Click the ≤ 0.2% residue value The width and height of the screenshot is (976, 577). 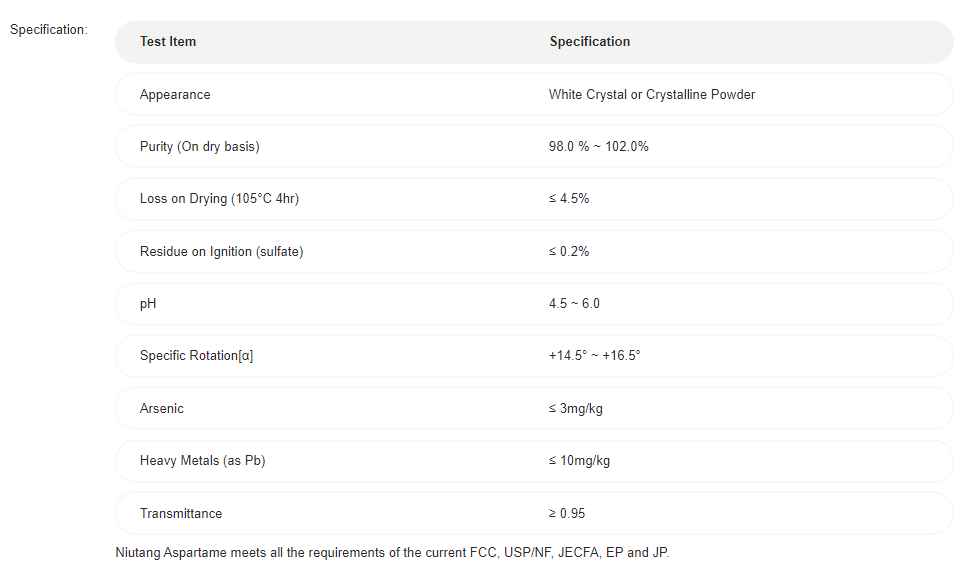click(x=569, y=252)
